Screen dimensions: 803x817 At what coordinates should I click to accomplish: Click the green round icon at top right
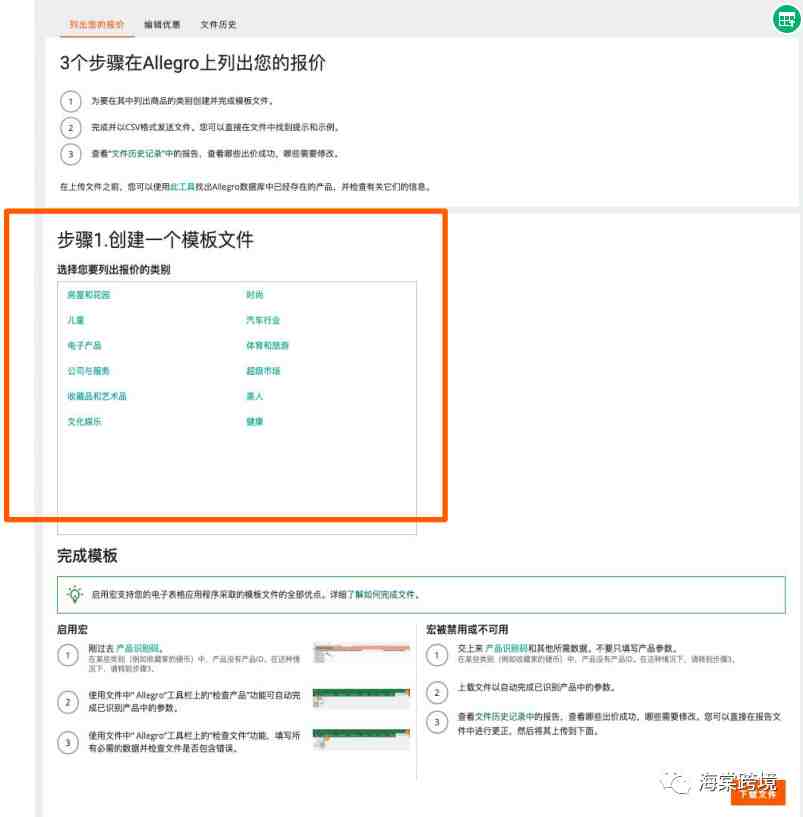coord(786,19)
